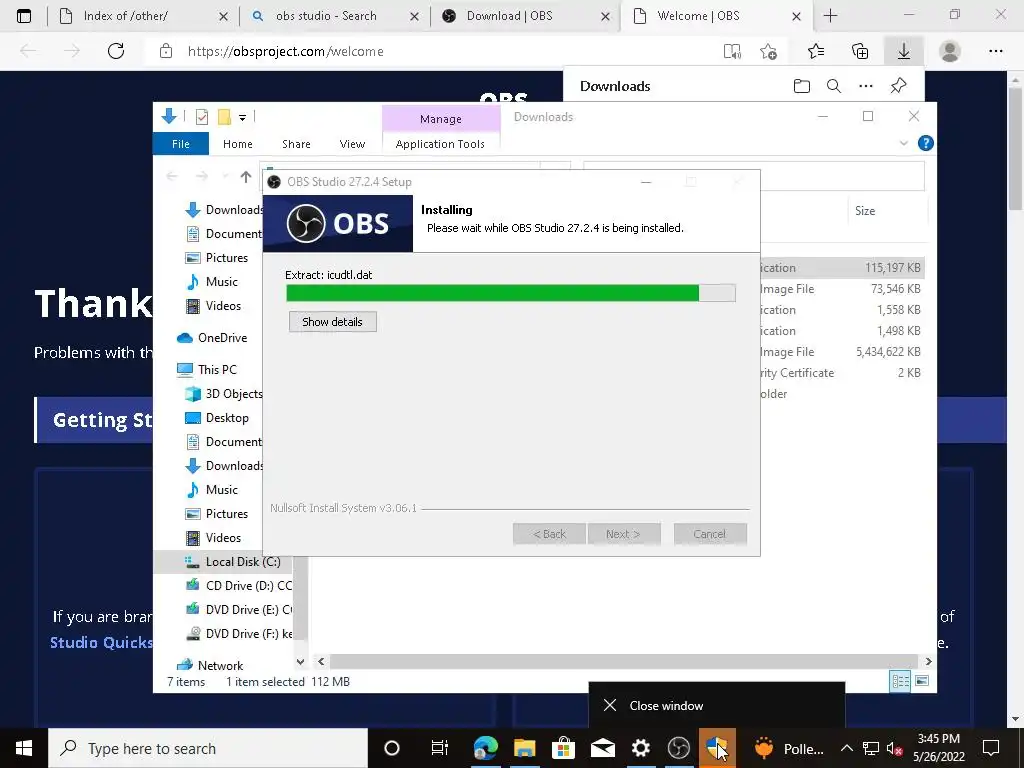The image size is (1024, 768).
Task: Select CD Drive (D:) in navigation pane
Action: pos(238,586)
